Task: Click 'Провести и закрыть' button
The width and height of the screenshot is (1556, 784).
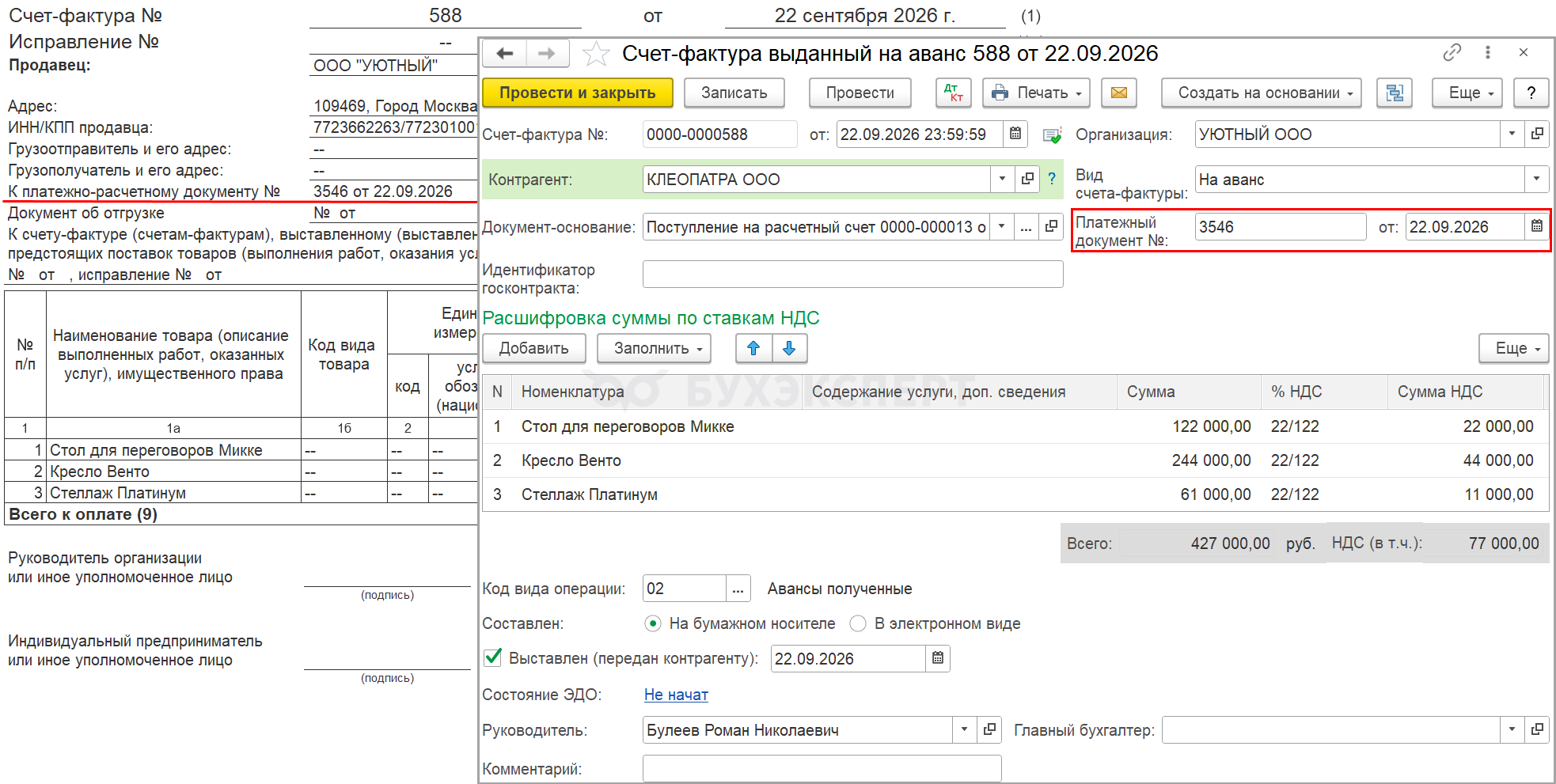Action: [577, 93]
